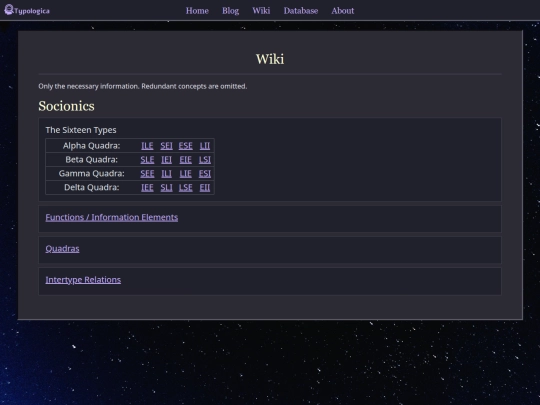Click the Typologica site name text
Image resolution: width=540 pixels, height=405 pixels.
coord(32,11)
